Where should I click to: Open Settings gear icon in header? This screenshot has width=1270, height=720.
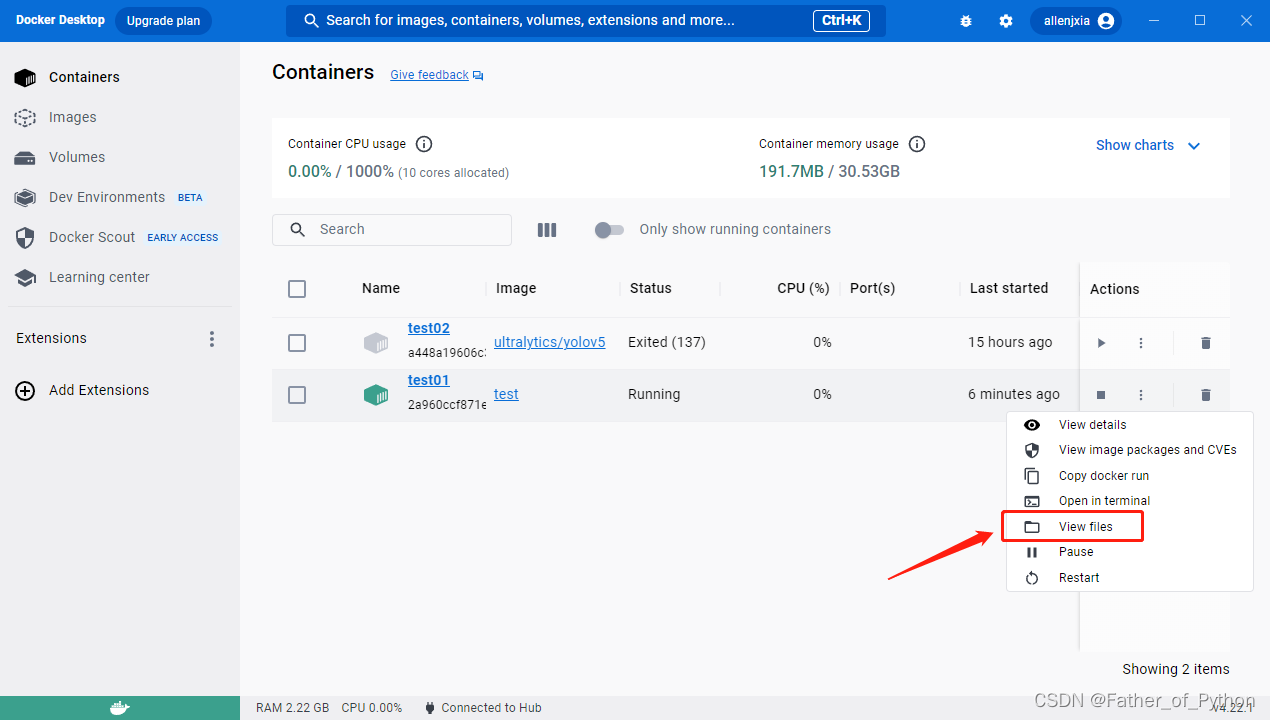pyautogui.click(x=1006, y=21)
